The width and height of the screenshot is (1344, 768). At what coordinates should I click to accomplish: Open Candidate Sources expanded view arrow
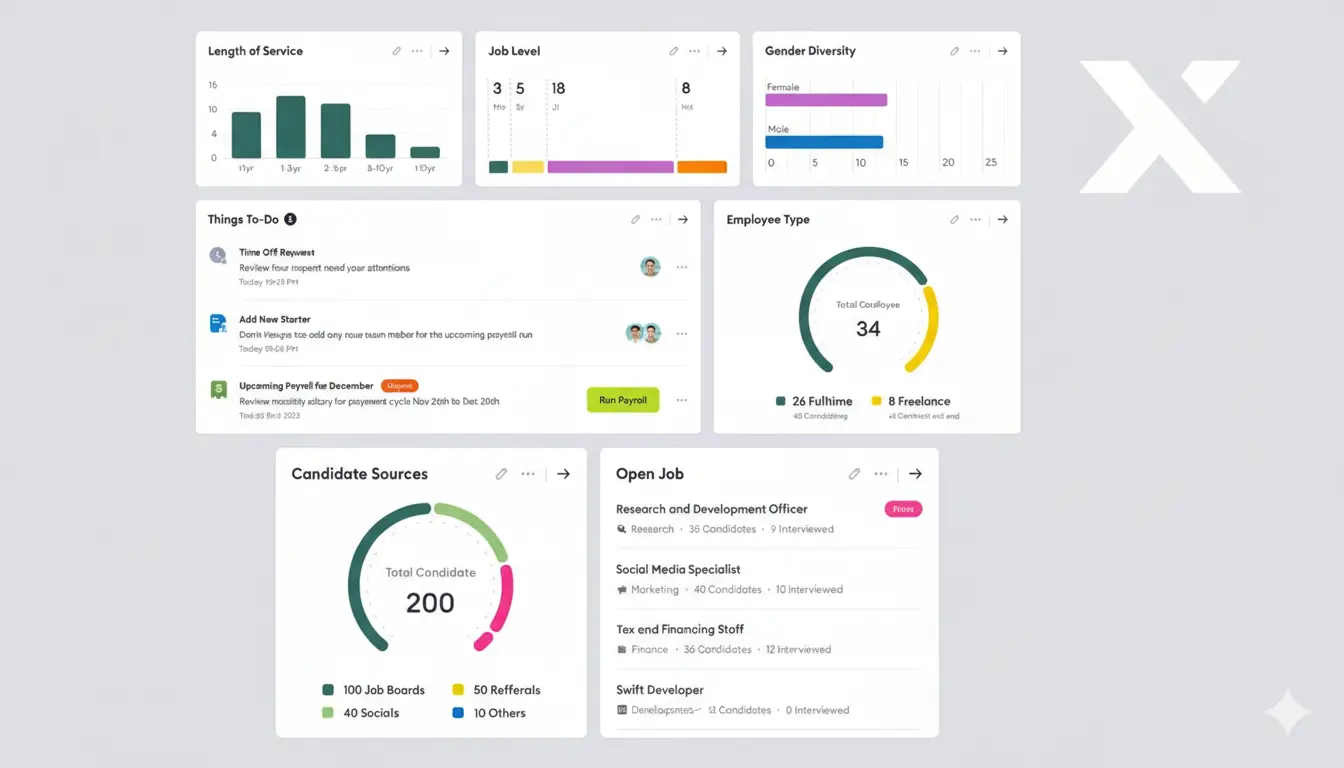point(563,473)
